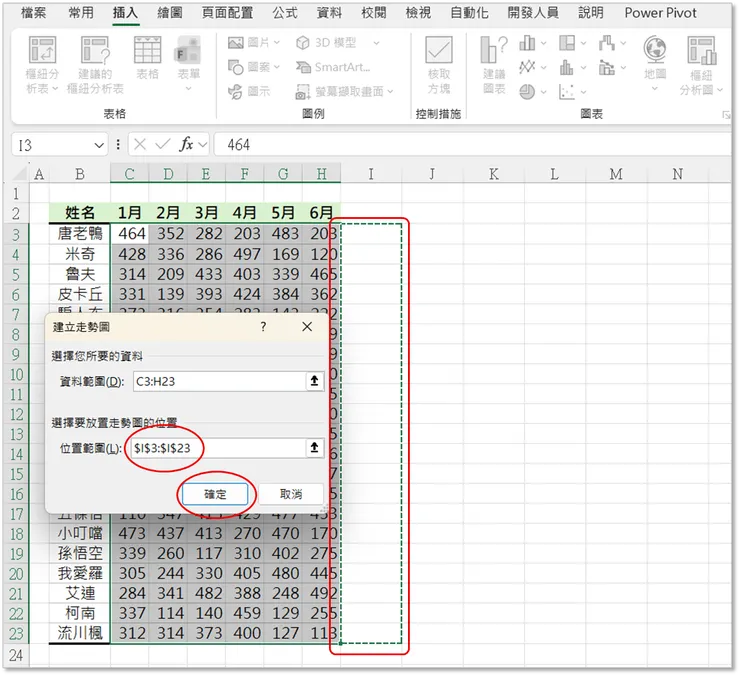Screen dimensions: 740x676
Task: Switch to the 常用 tab
Action: pyautogui.click(x=81, y=13)
